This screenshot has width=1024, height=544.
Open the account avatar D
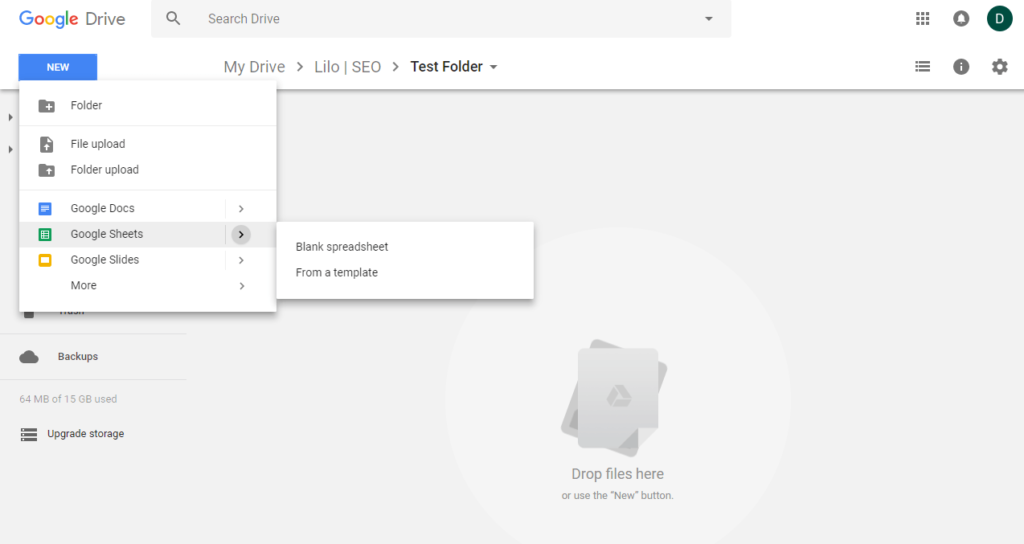[x=999, y=19]
